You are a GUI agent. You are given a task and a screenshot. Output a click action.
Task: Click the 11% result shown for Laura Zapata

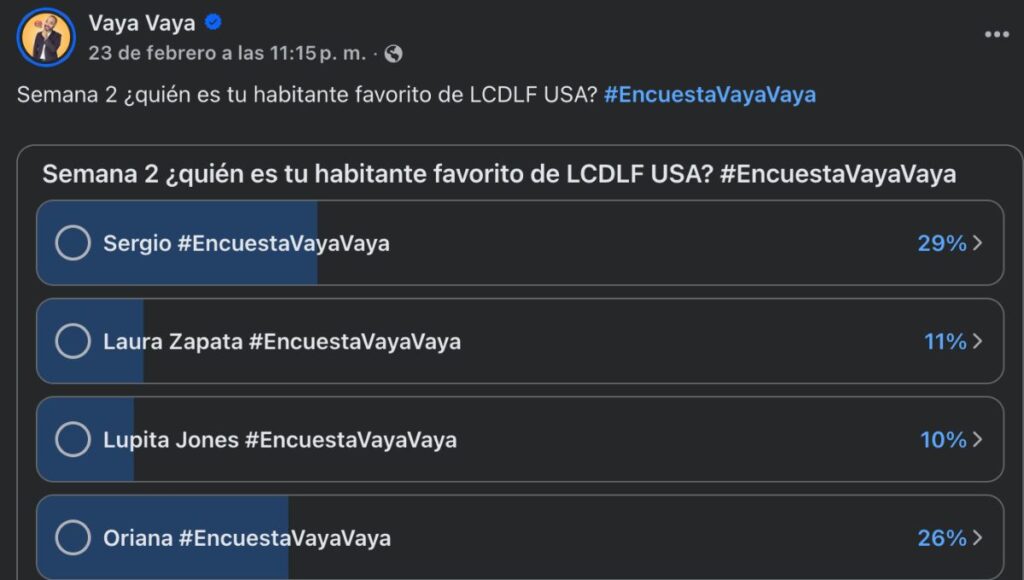click(942, 341)
